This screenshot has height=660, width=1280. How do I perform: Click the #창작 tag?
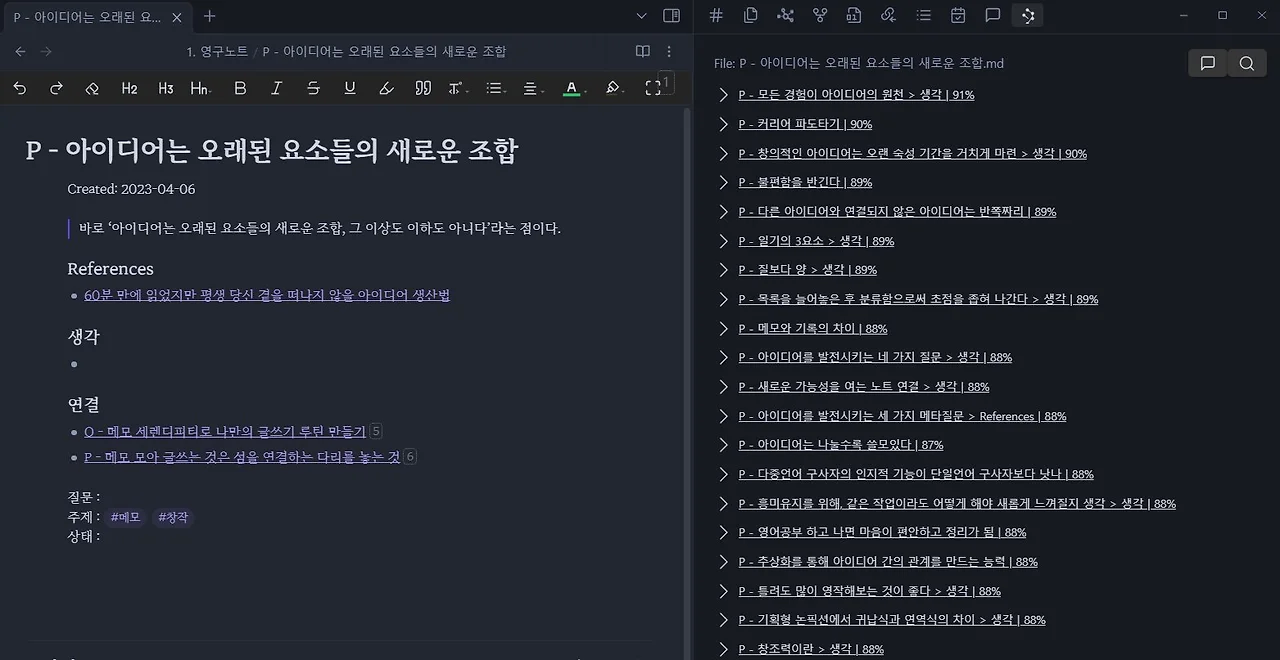(173, 517)
